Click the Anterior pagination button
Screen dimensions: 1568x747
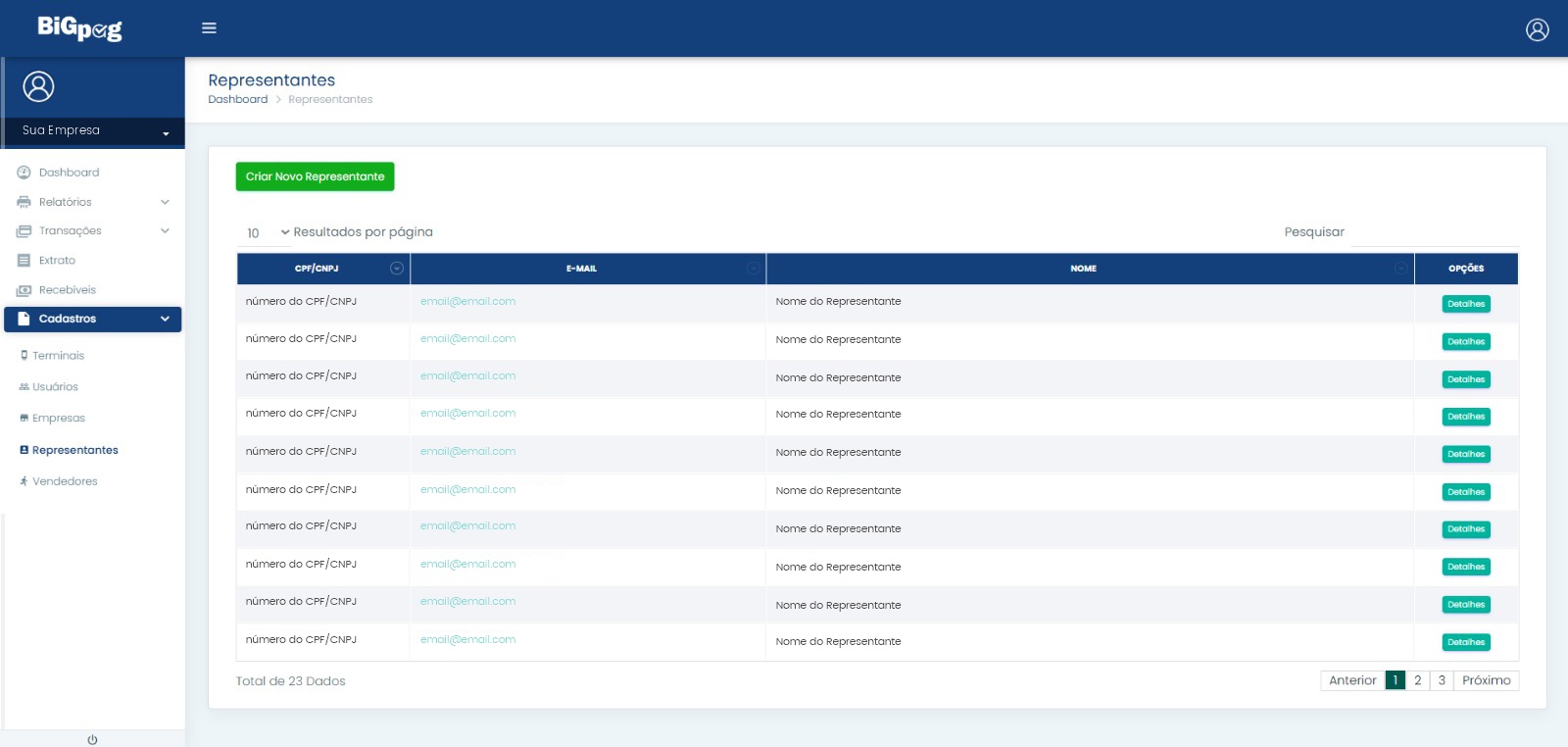(1352, 680)
